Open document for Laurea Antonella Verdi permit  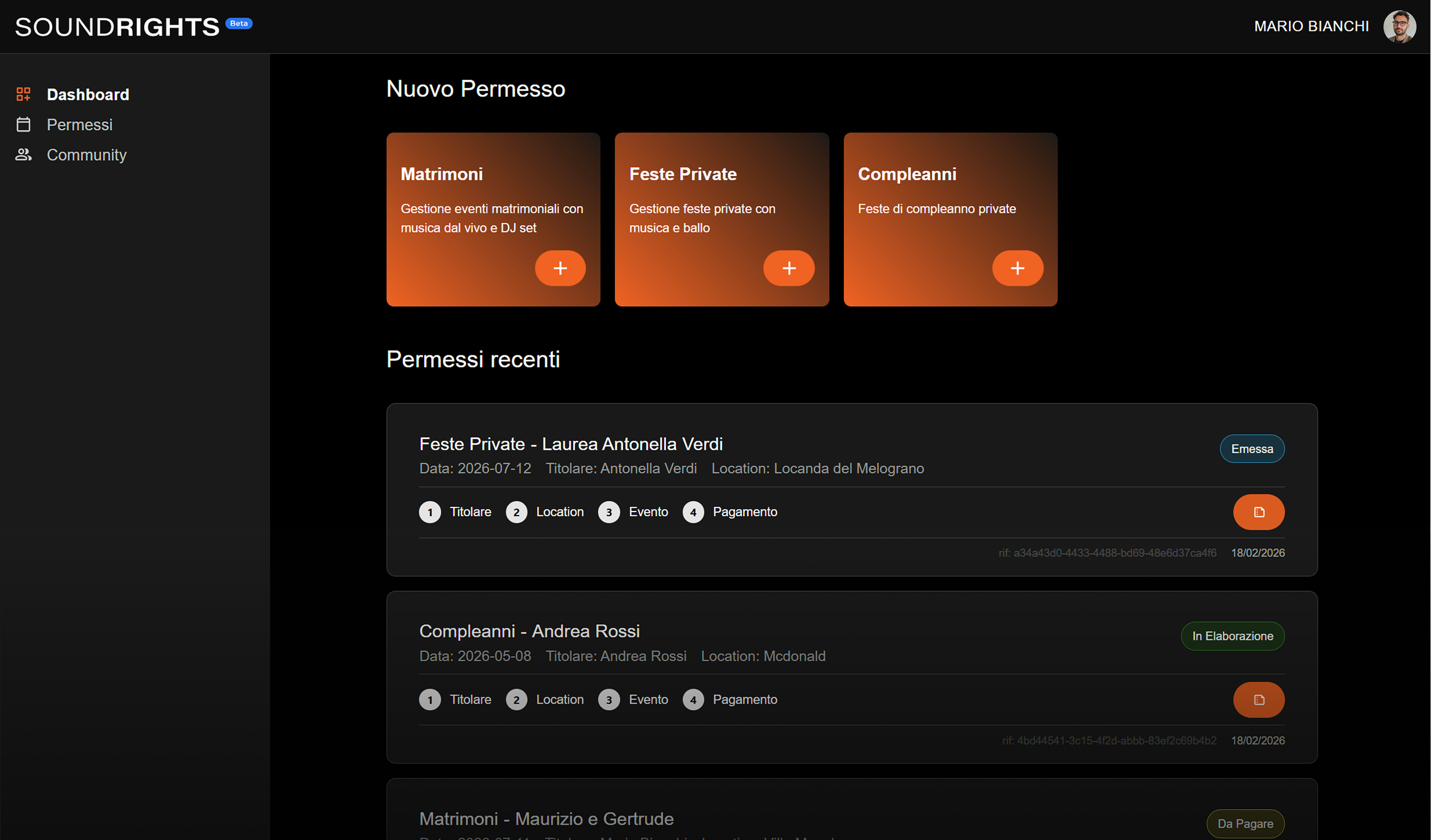click(x=1258, y=512)
